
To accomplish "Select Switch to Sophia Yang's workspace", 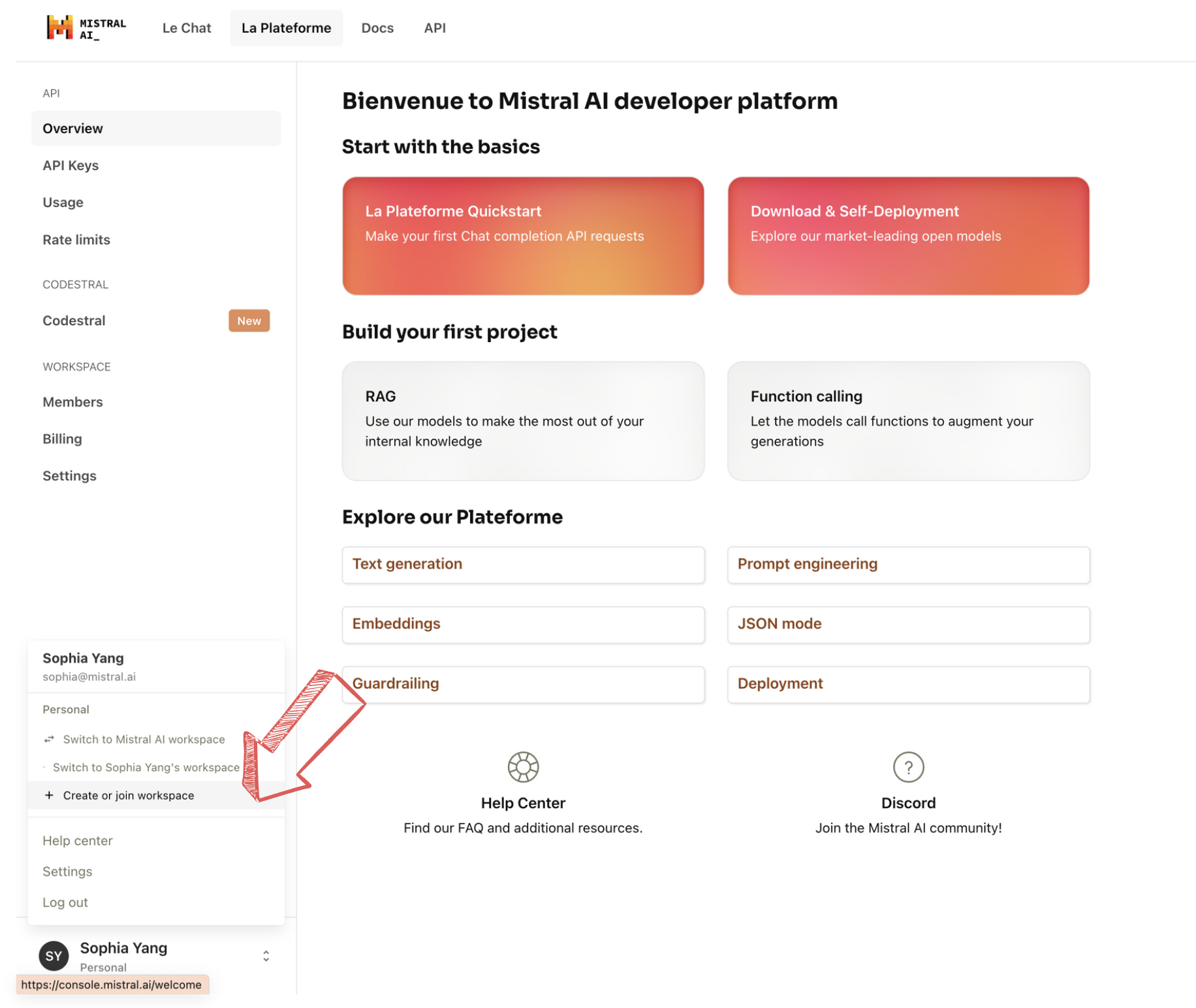I will tap(146, 767).
